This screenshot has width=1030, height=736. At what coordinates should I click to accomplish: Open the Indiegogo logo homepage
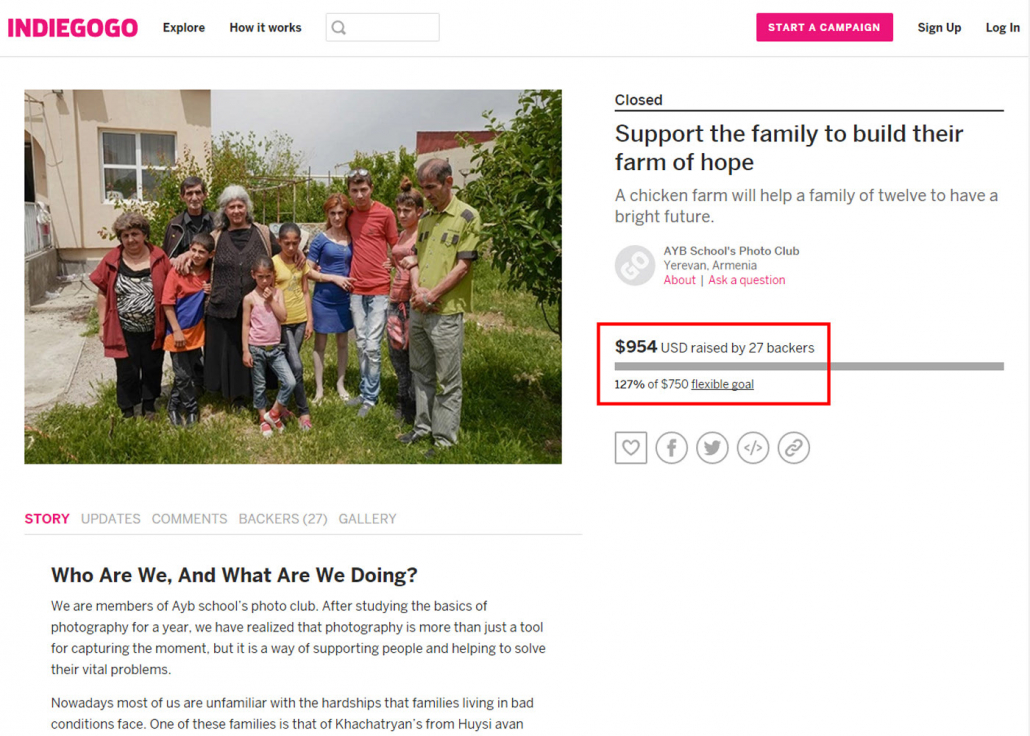click(x=72, y=28)
